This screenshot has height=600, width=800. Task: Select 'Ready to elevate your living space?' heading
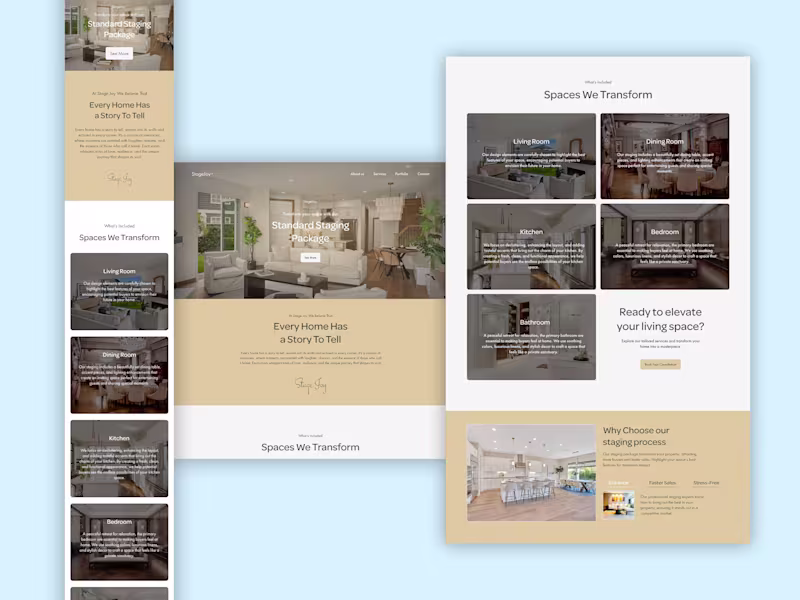pyautogui.click(x=660, y=319)
